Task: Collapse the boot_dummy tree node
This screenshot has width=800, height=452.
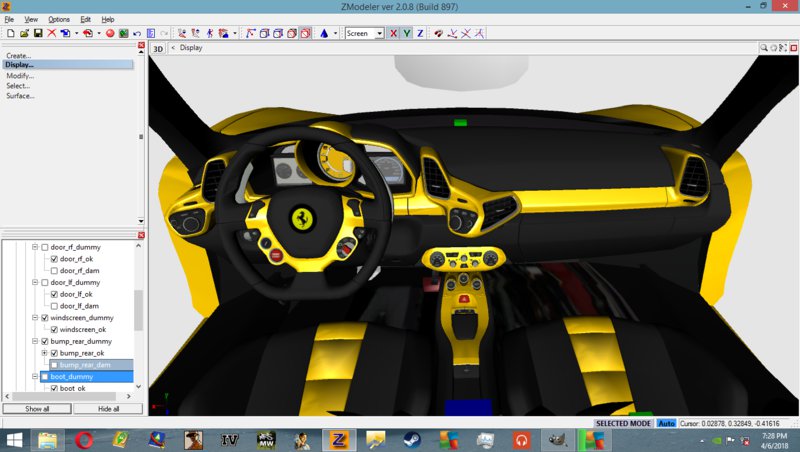Action: point(35,376)
